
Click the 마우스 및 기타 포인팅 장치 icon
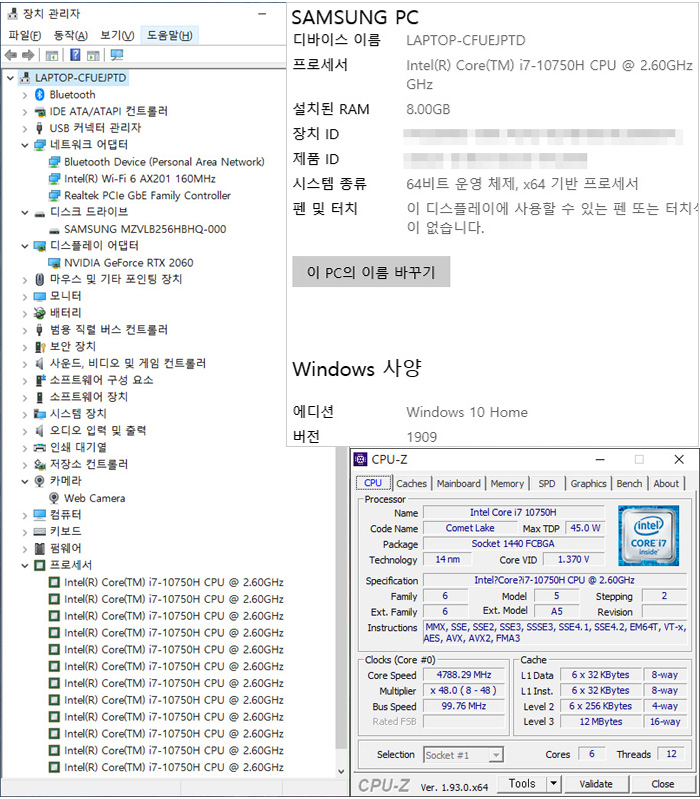(x=40, y=279)
